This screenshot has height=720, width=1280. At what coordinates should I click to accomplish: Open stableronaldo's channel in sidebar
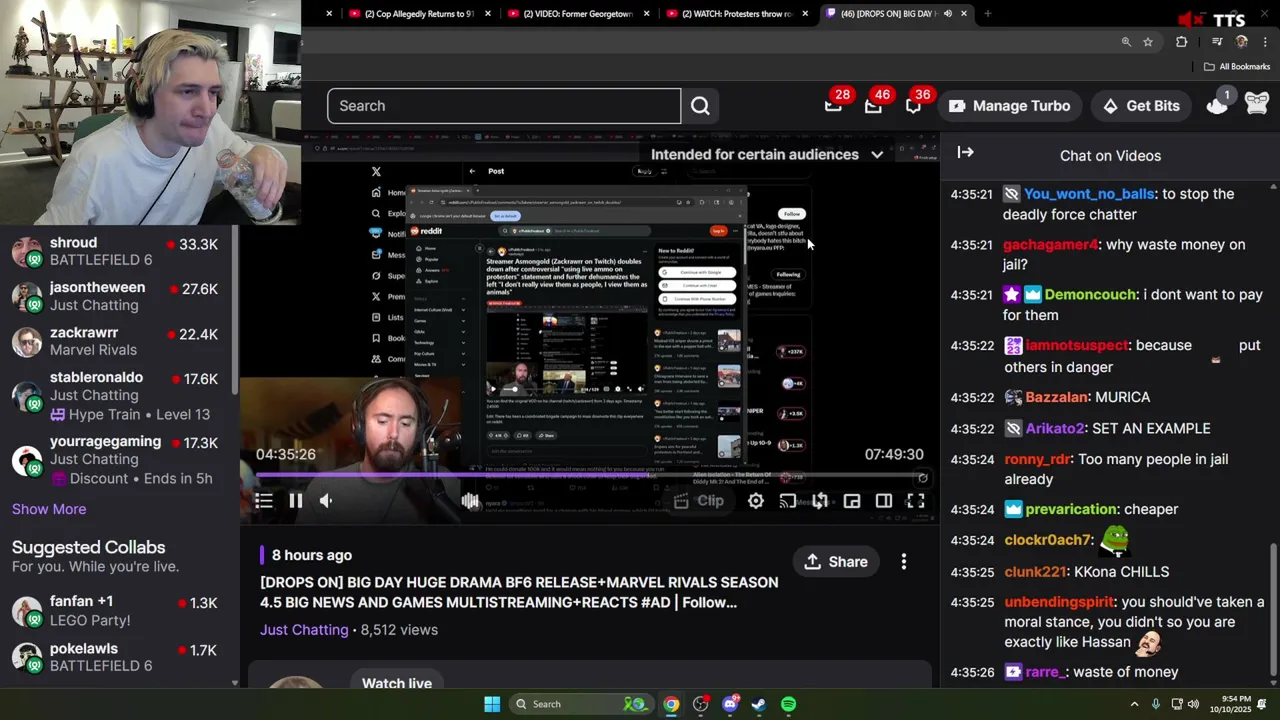point(120,396)
